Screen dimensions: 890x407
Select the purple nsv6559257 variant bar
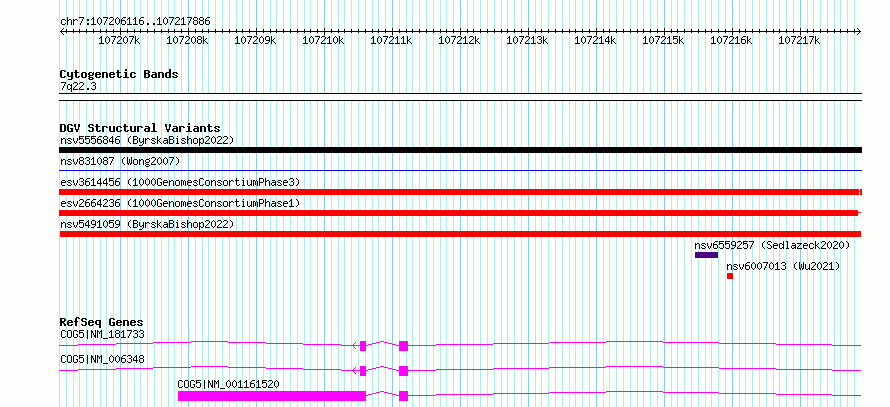pos(706,255)
